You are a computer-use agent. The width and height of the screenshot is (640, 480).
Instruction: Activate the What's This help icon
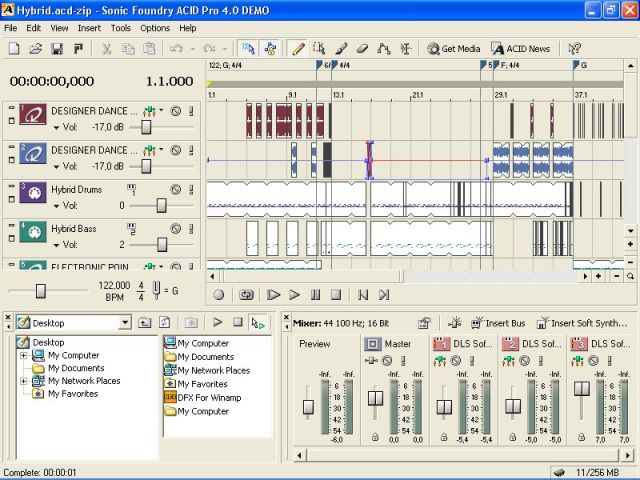tap(574, 49)
